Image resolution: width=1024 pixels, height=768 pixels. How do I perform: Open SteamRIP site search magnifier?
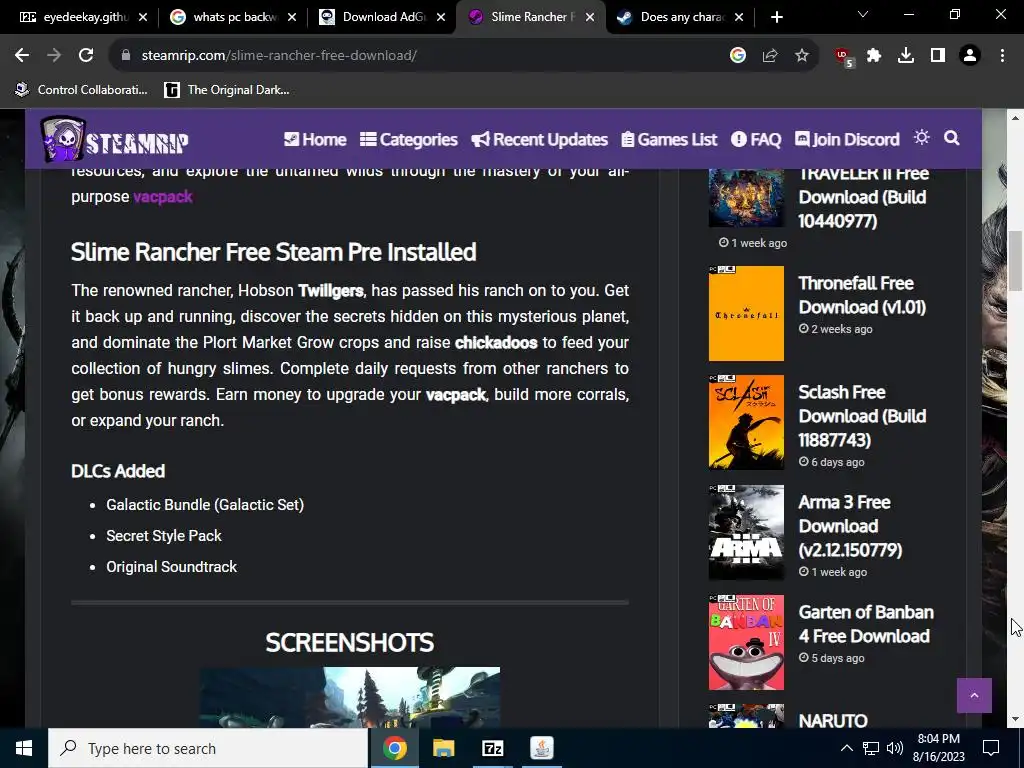click(x=952, y=138)
